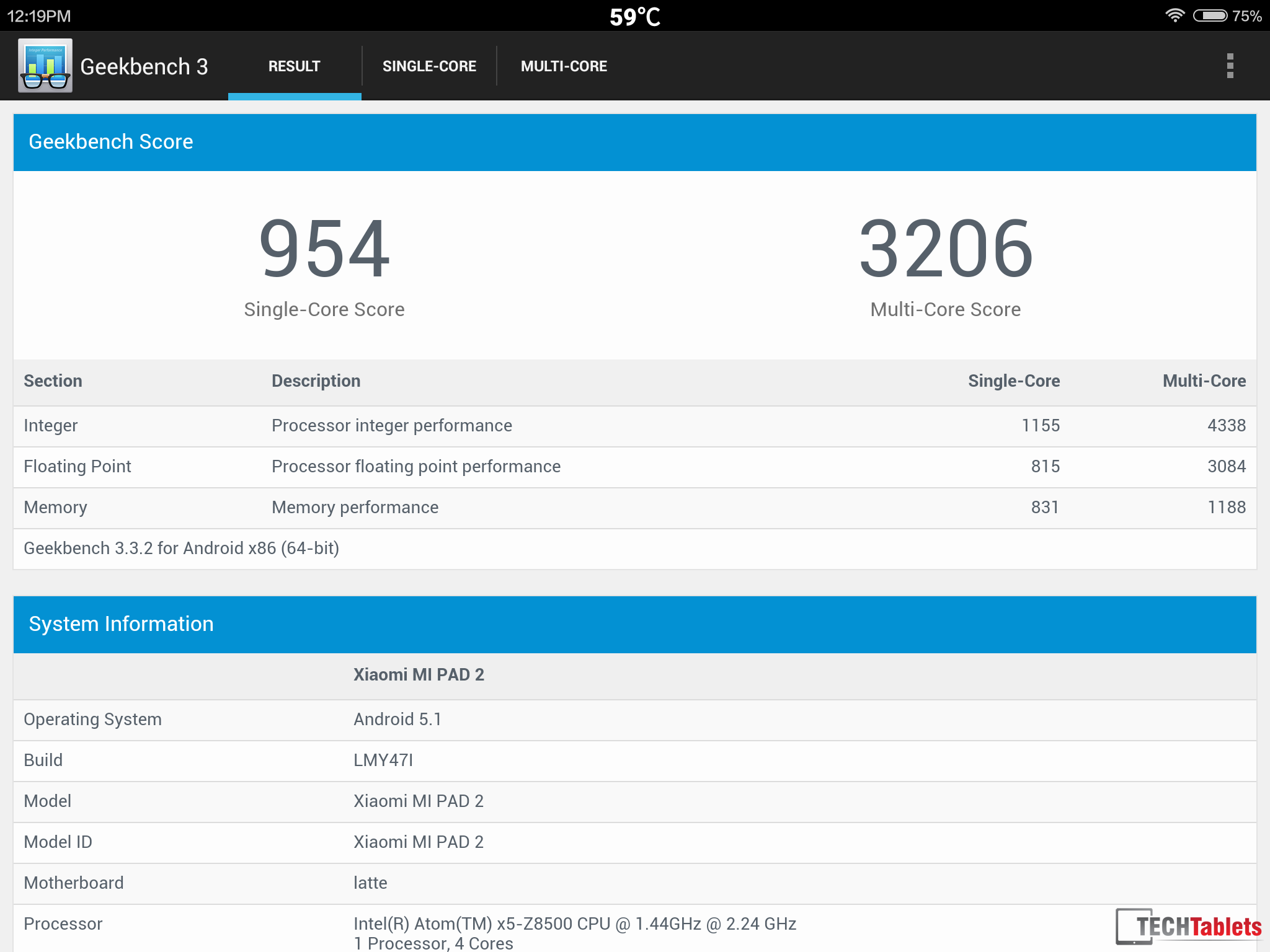Select the Memory row label
Viewport: 1270px width, 952px height.
click(55, 508)
